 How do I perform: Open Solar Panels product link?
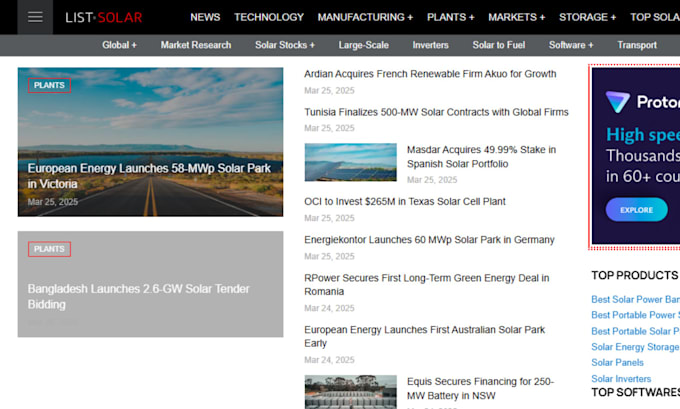coord(618,363)
